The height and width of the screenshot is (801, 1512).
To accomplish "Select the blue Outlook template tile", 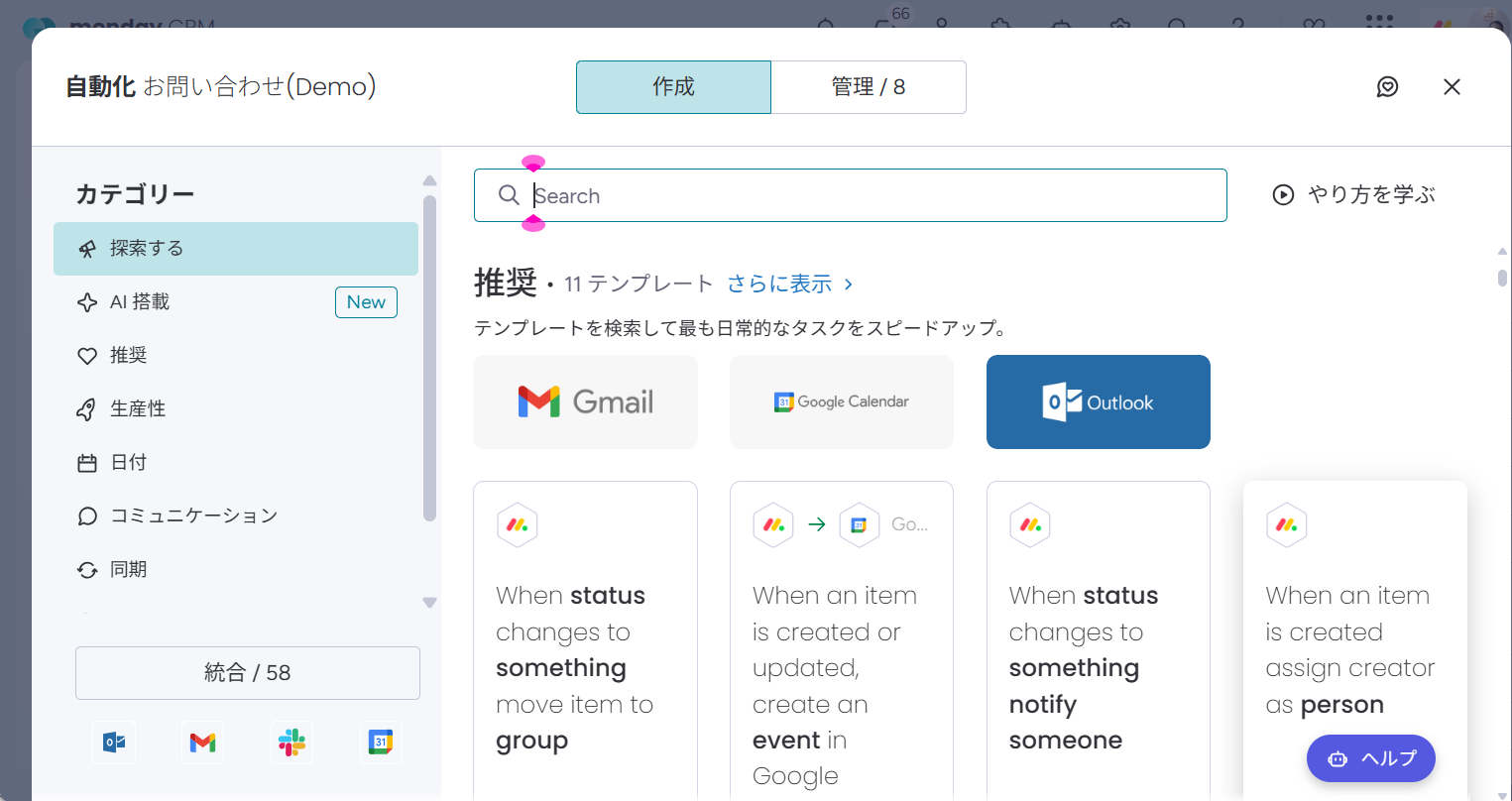I will pyautogui.click(x=1098, y=401).
